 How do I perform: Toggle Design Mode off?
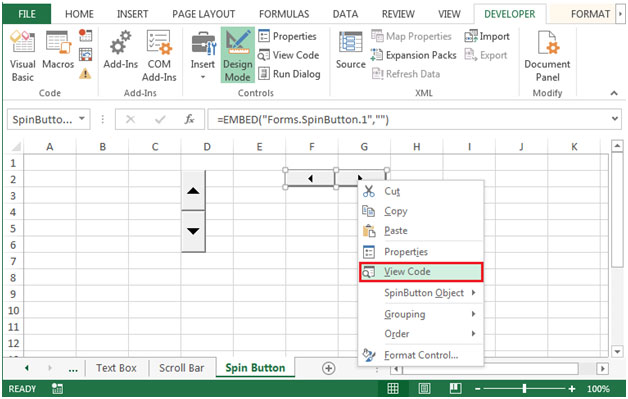click(238, 55)
